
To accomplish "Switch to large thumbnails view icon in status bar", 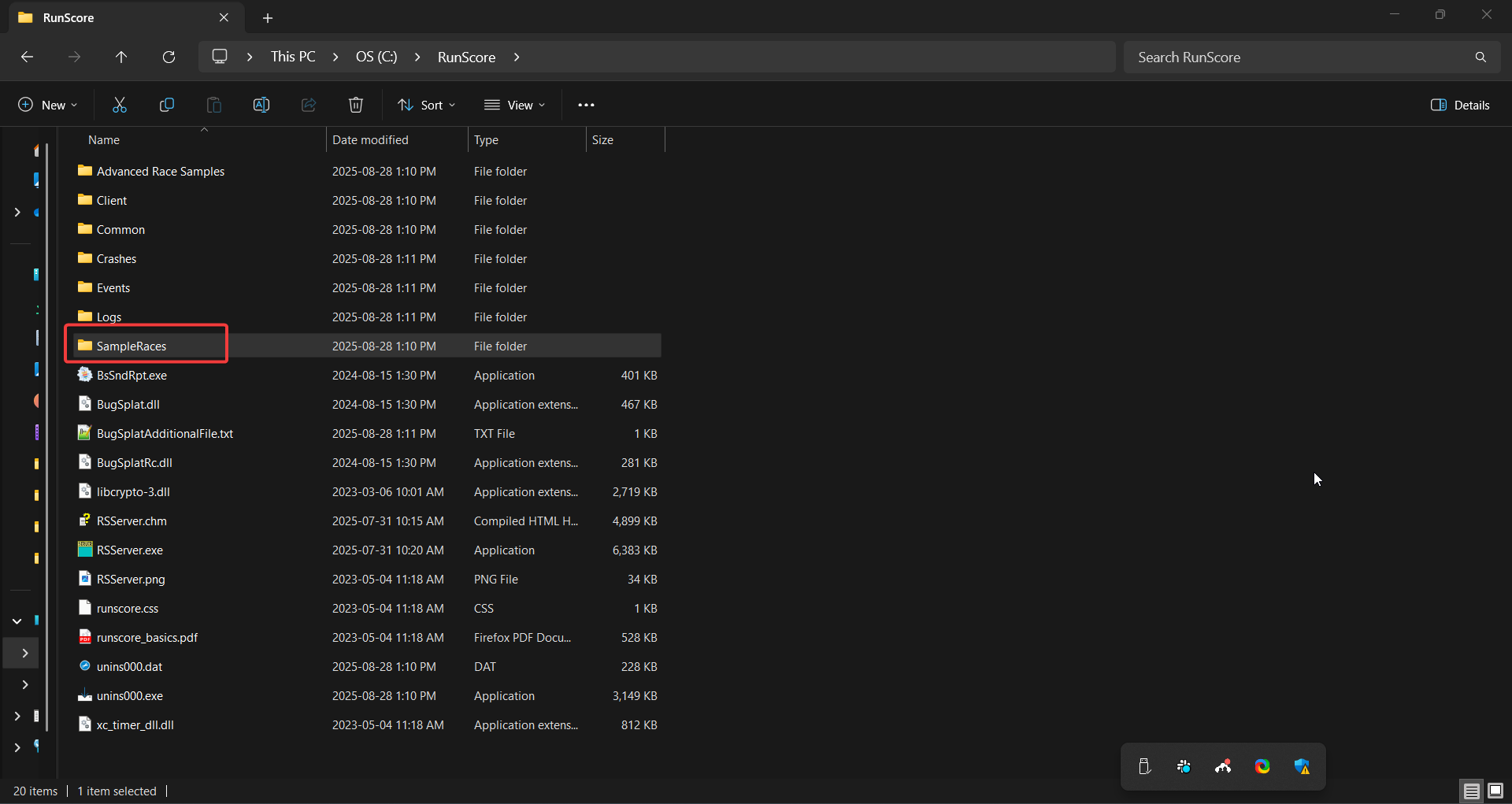I will 1495,791.
